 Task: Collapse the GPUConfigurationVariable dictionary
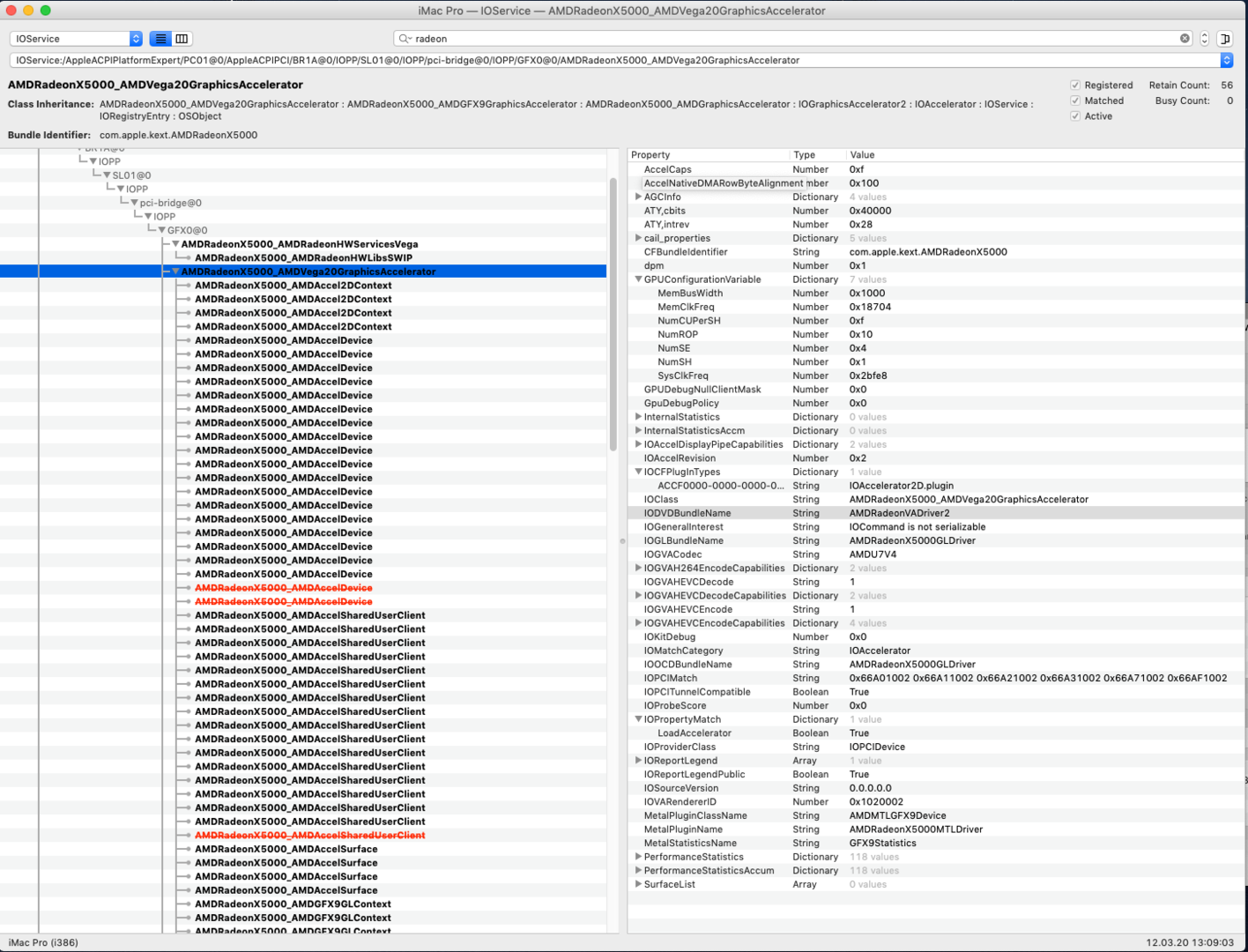[x=638, y=279]
